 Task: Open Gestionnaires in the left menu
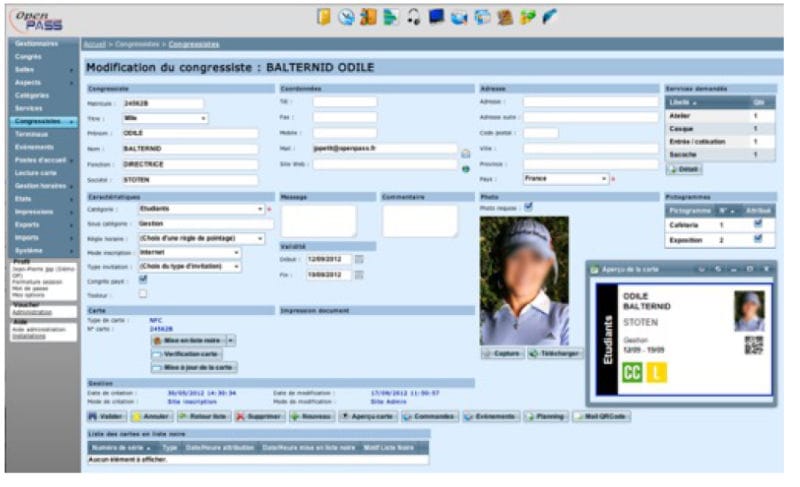tap(37, 44)
